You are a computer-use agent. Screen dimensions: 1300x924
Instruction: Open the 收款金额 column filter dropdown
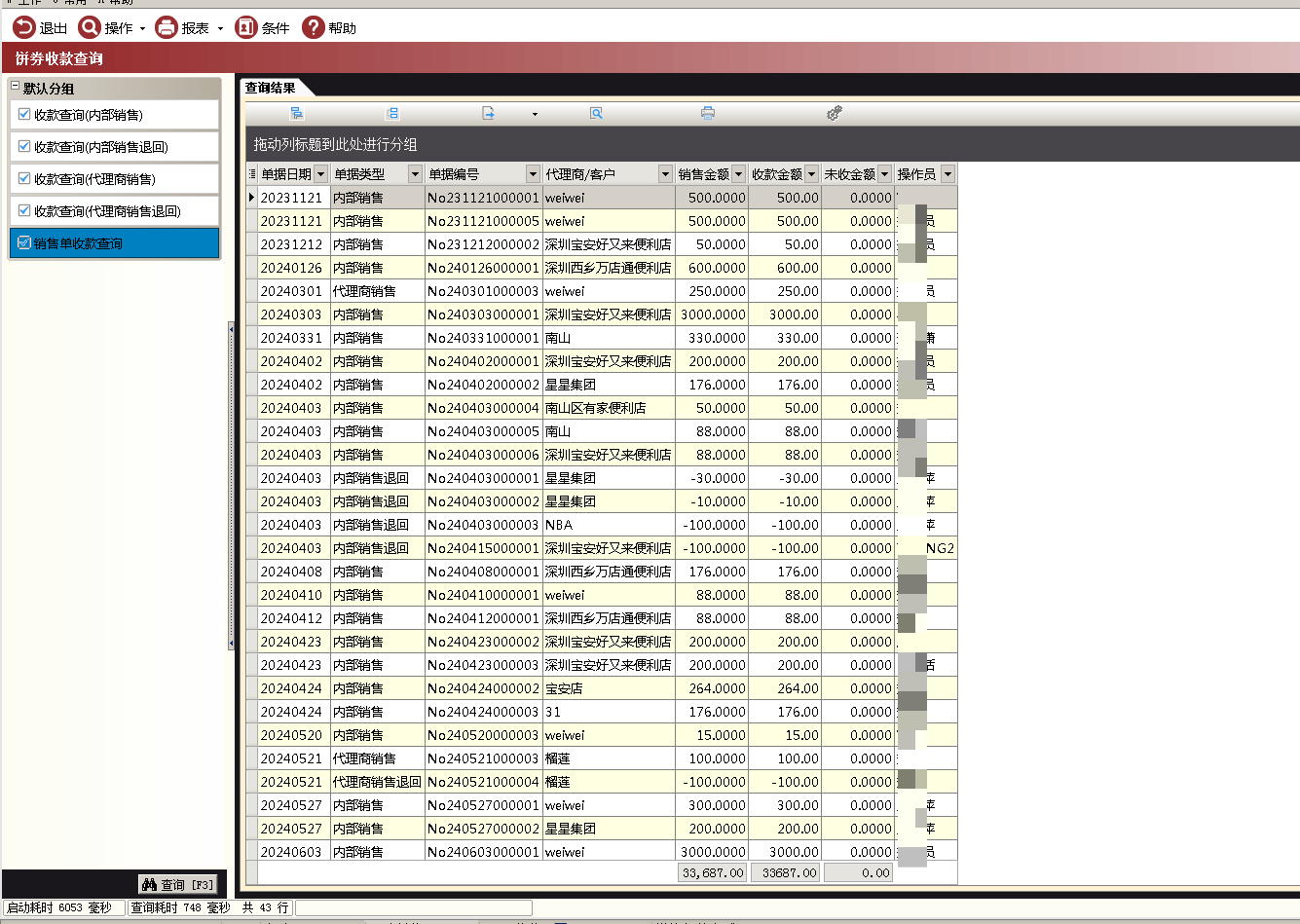coord(811,174)
